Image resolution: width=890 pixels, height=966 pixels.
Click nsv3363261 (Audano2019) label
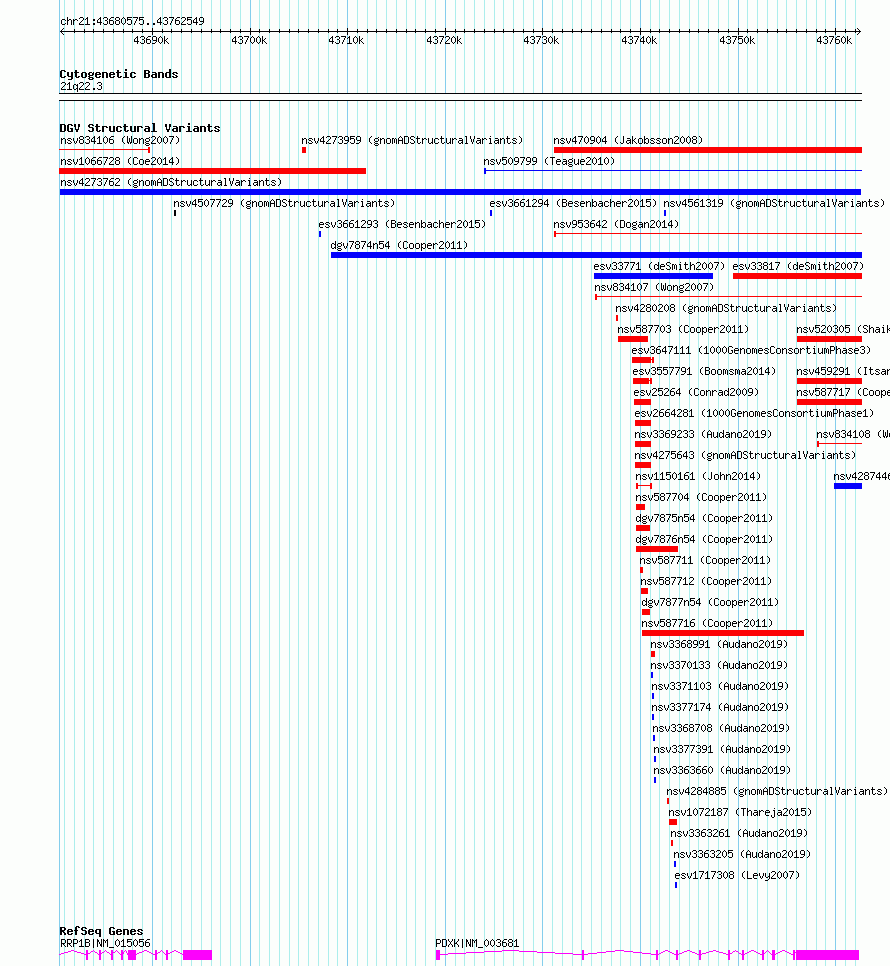(x=739, y=833)
